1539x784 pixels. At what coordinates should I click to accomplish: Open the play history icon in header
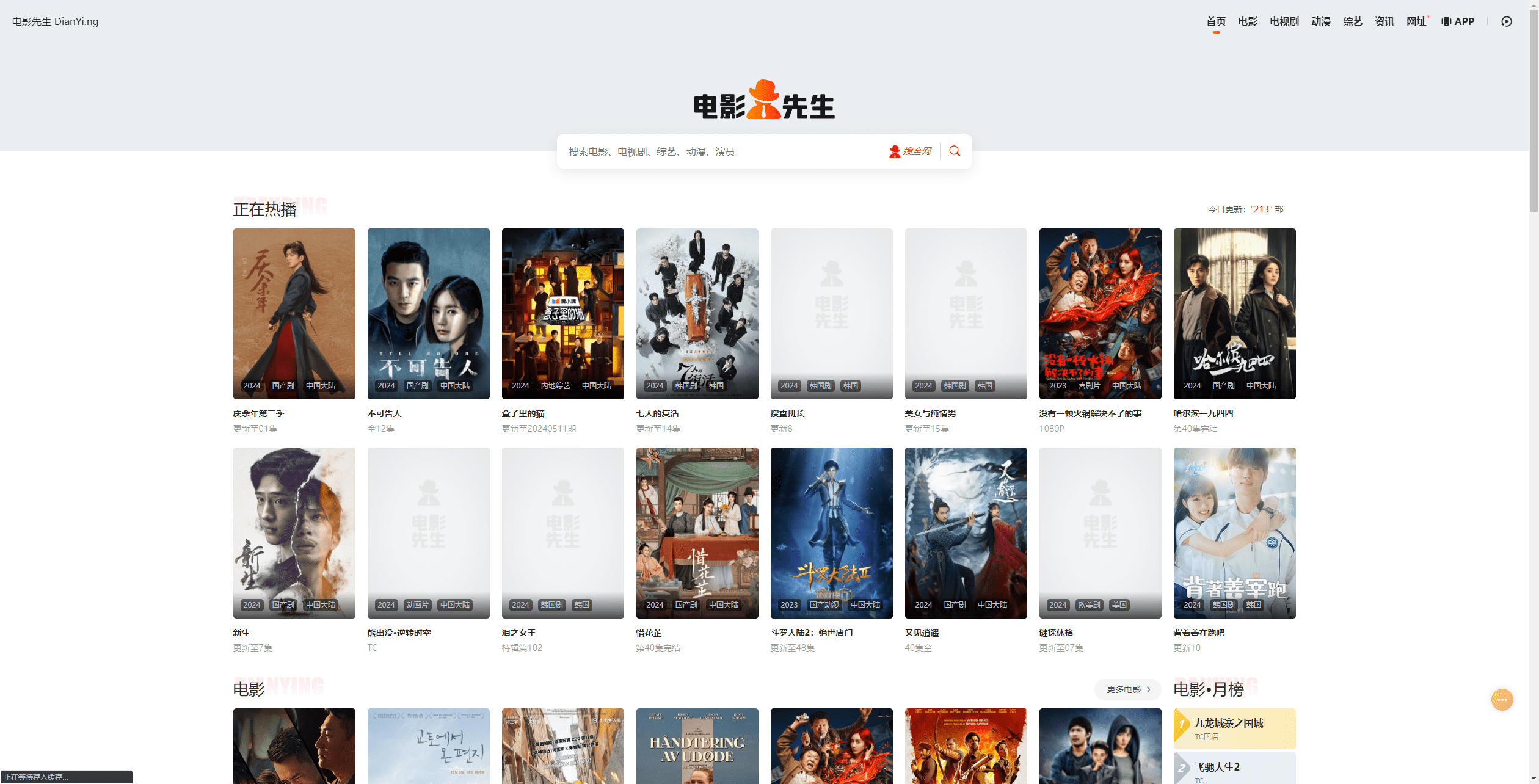pos(1507,21)
